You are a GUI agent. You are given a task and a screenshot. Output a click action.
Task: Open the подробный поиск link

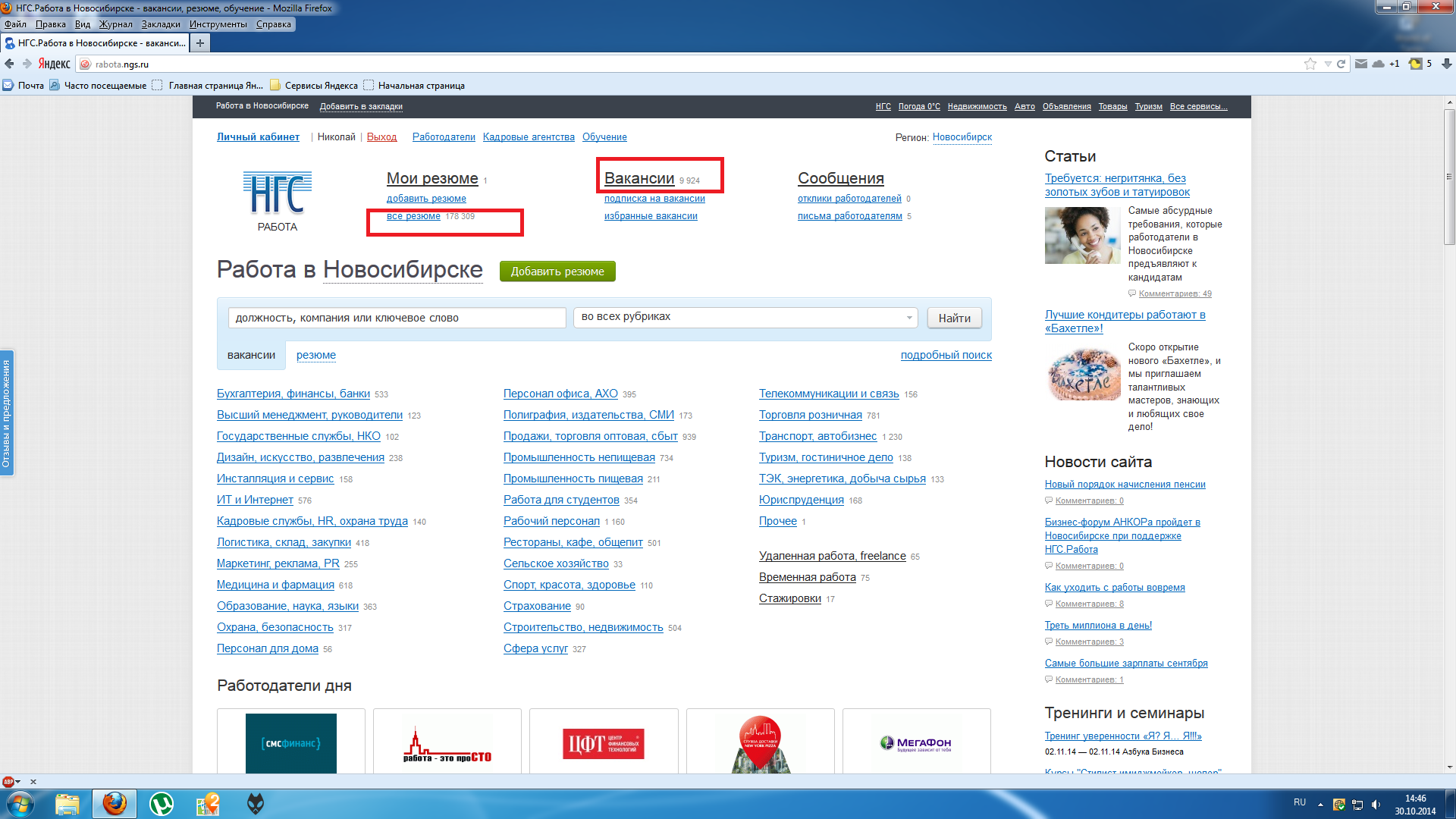pyautogui.click(x=946, y=355)
